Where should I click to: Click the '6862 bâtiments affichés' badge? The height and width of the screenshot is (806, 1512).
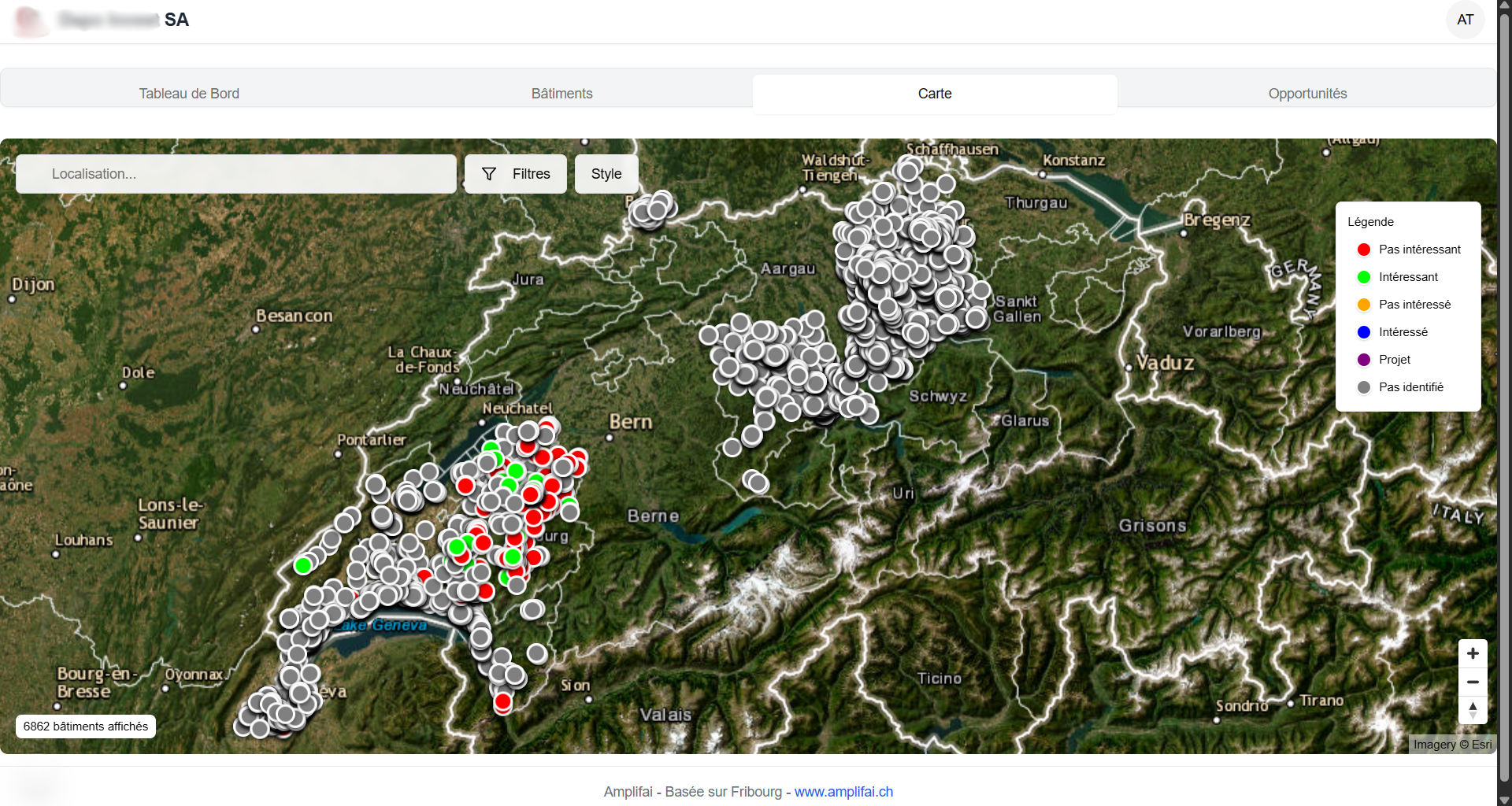(x=84, y=726)
